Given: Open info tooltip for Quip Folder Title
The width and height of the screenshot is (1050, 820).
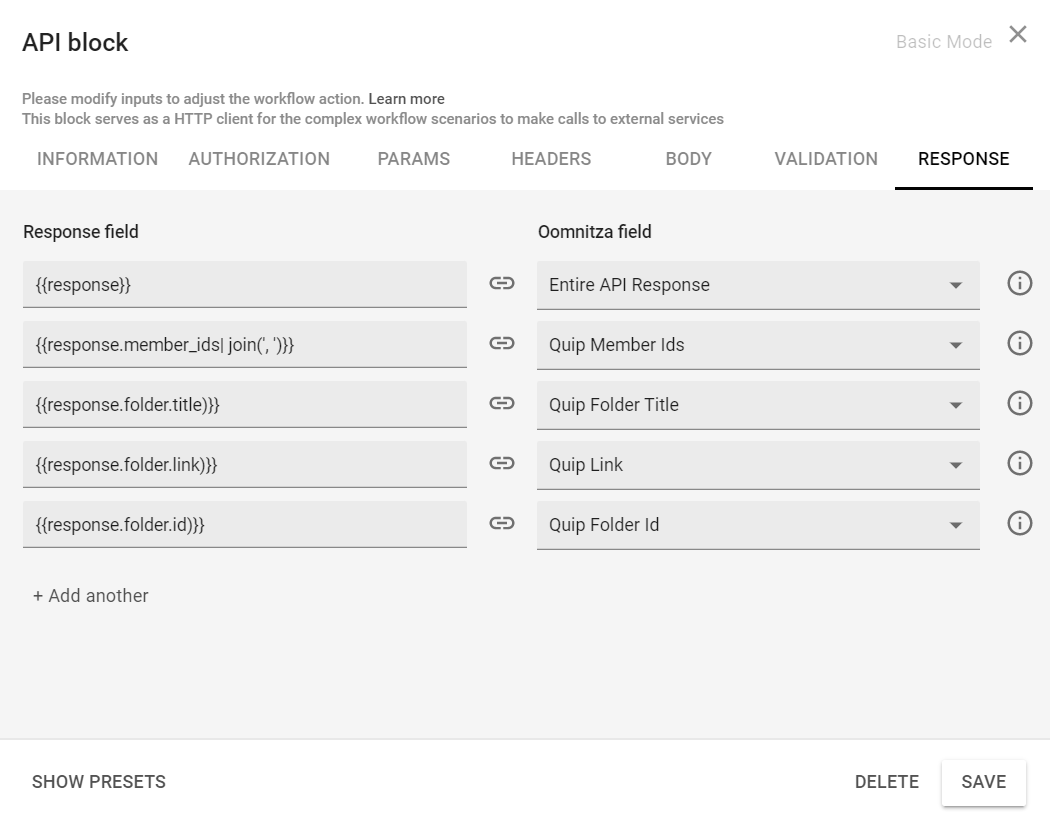Looking at the screenshot, I should click(x=1019, y=403).
